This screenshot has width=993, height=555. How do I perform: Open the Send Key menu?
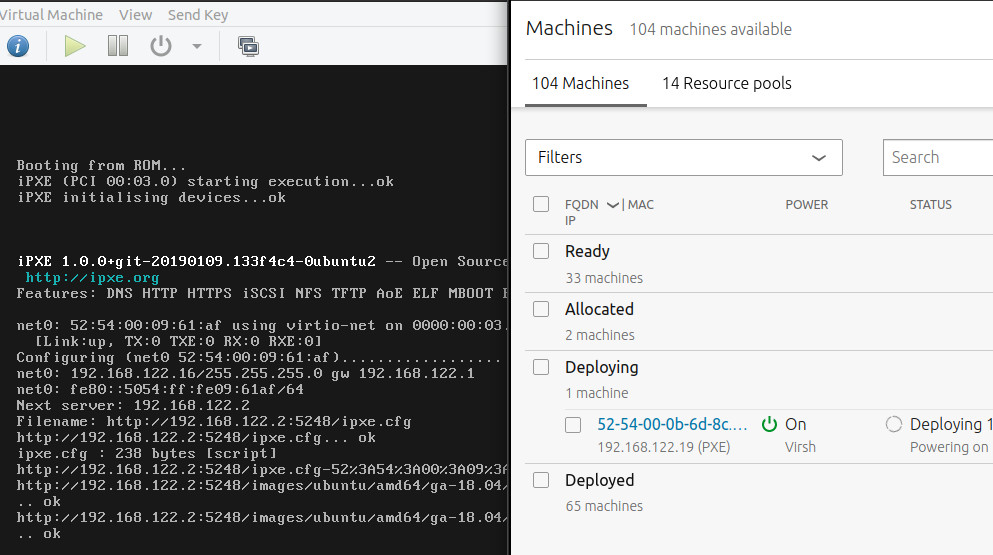pyautogui.click(x=197, y=14)
